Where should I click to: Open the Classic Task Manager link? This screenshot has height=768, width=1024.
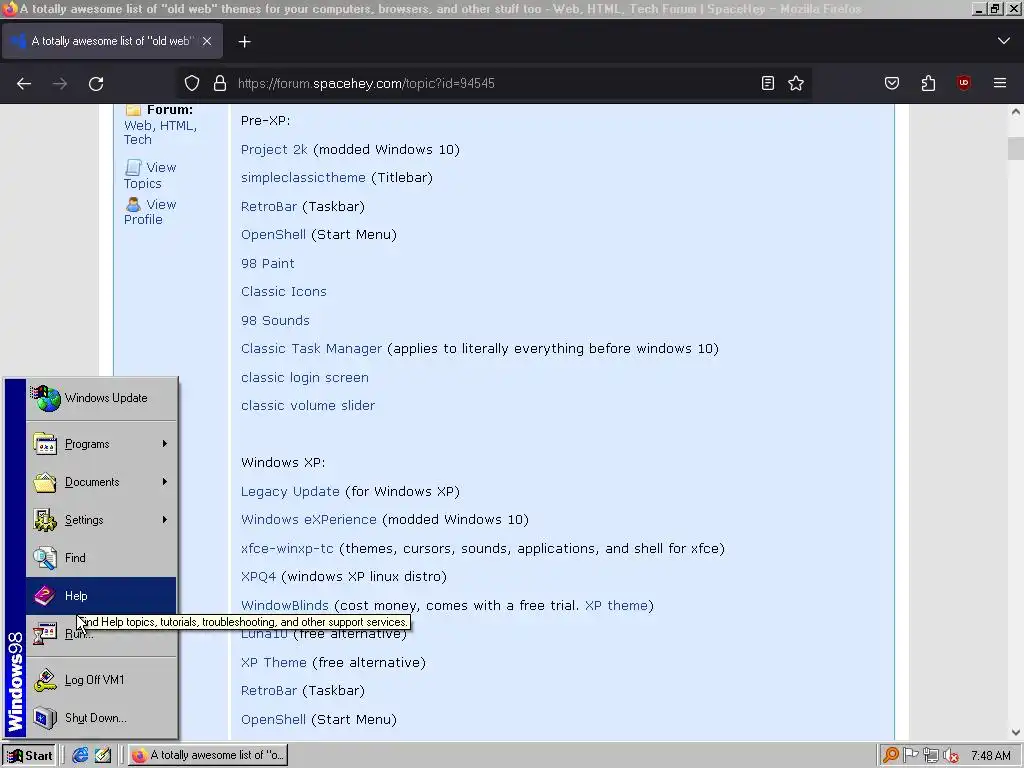(311, 349)
